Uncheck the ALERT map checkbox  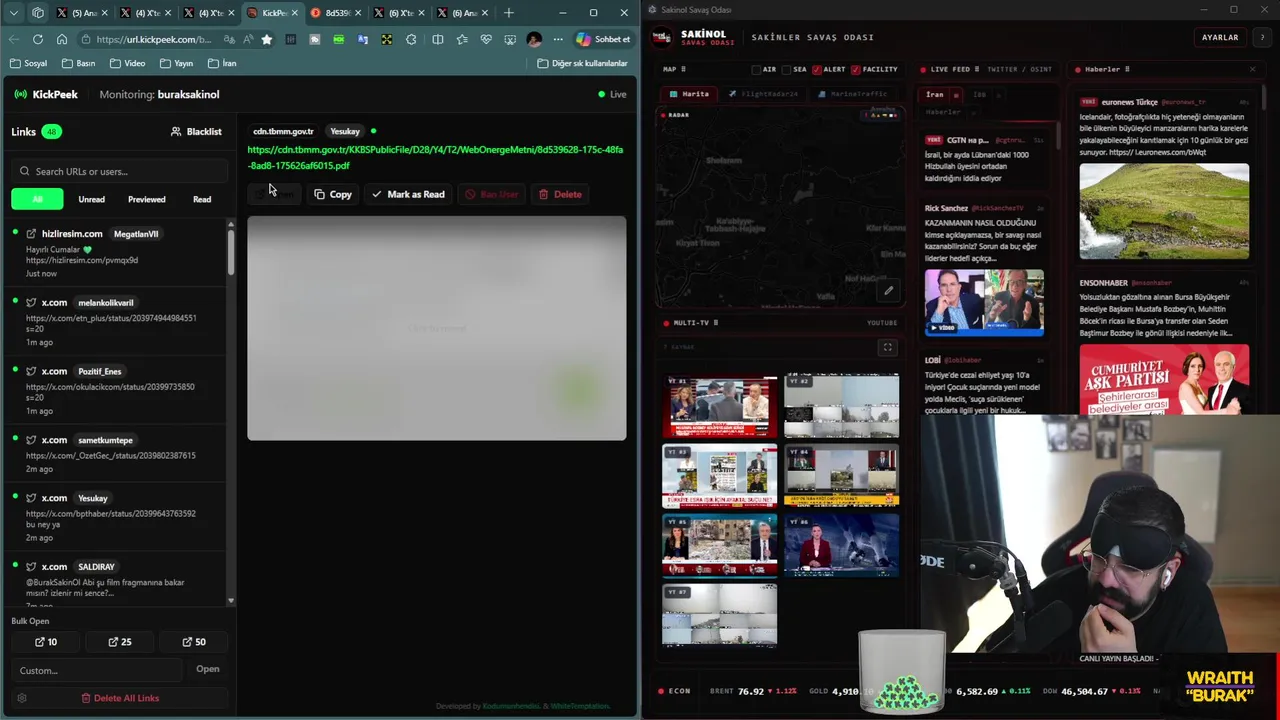point(817,70)
